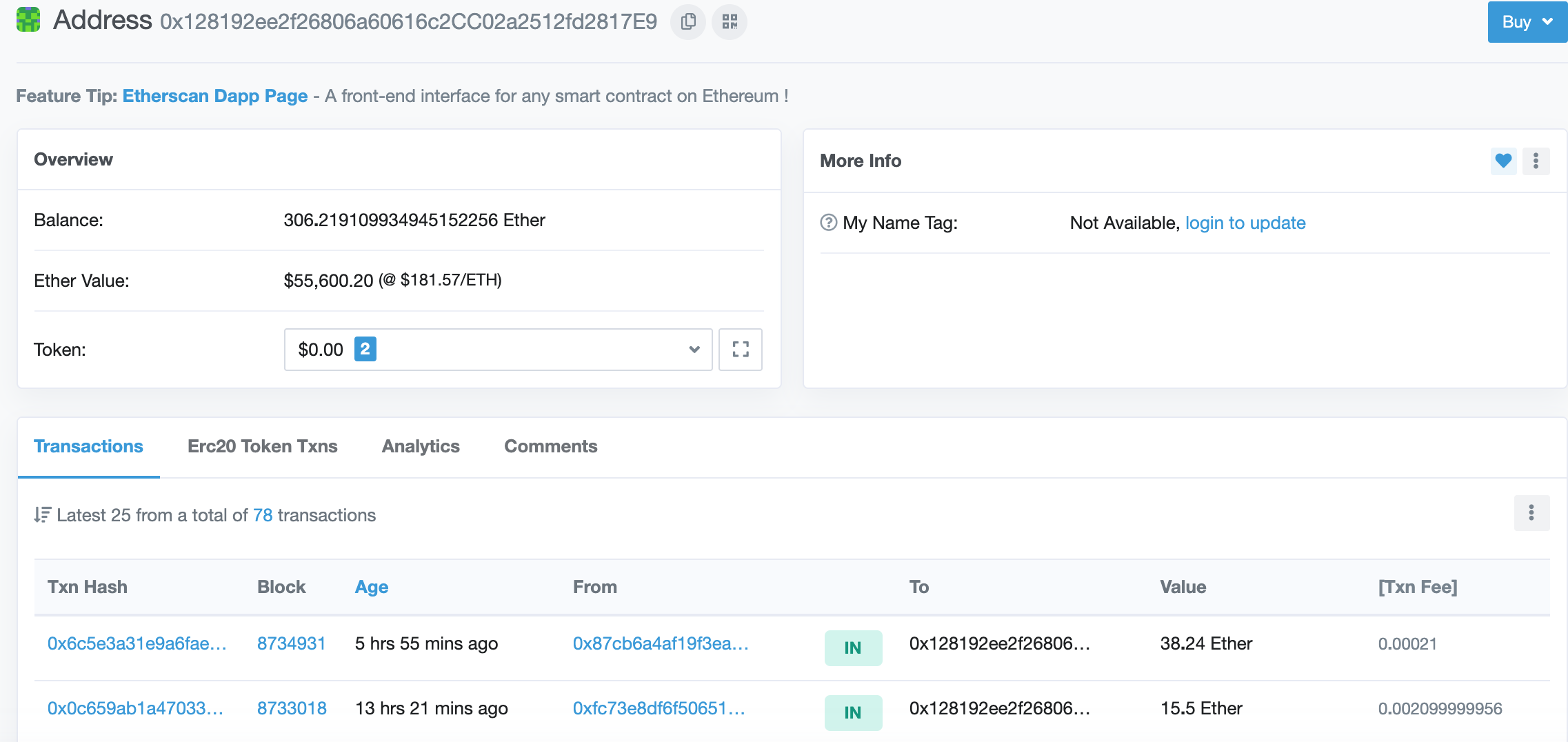
Task: Open block 8734931
Action: [292, 643]
